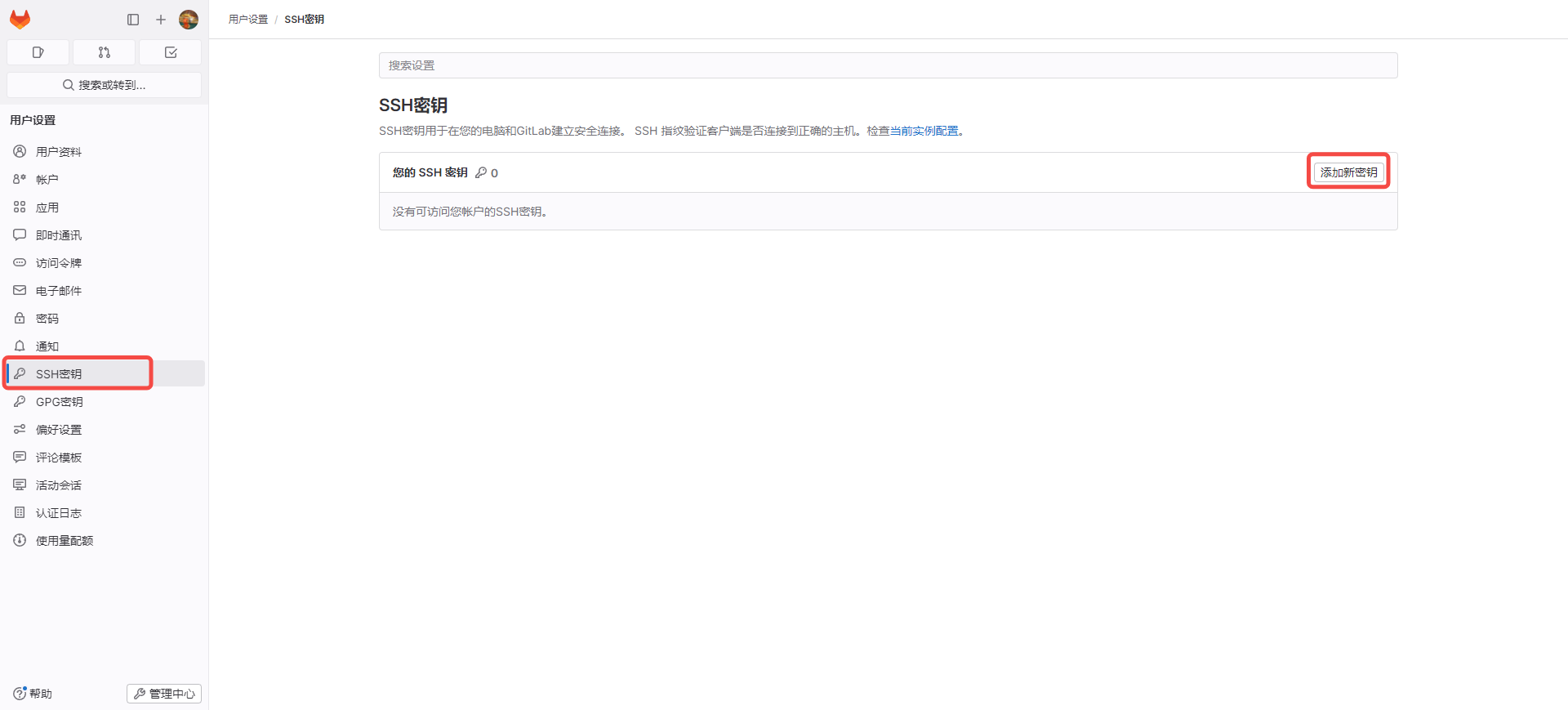Click the Add new key button
This screenshot has height=710, width=1568.
1348,172
